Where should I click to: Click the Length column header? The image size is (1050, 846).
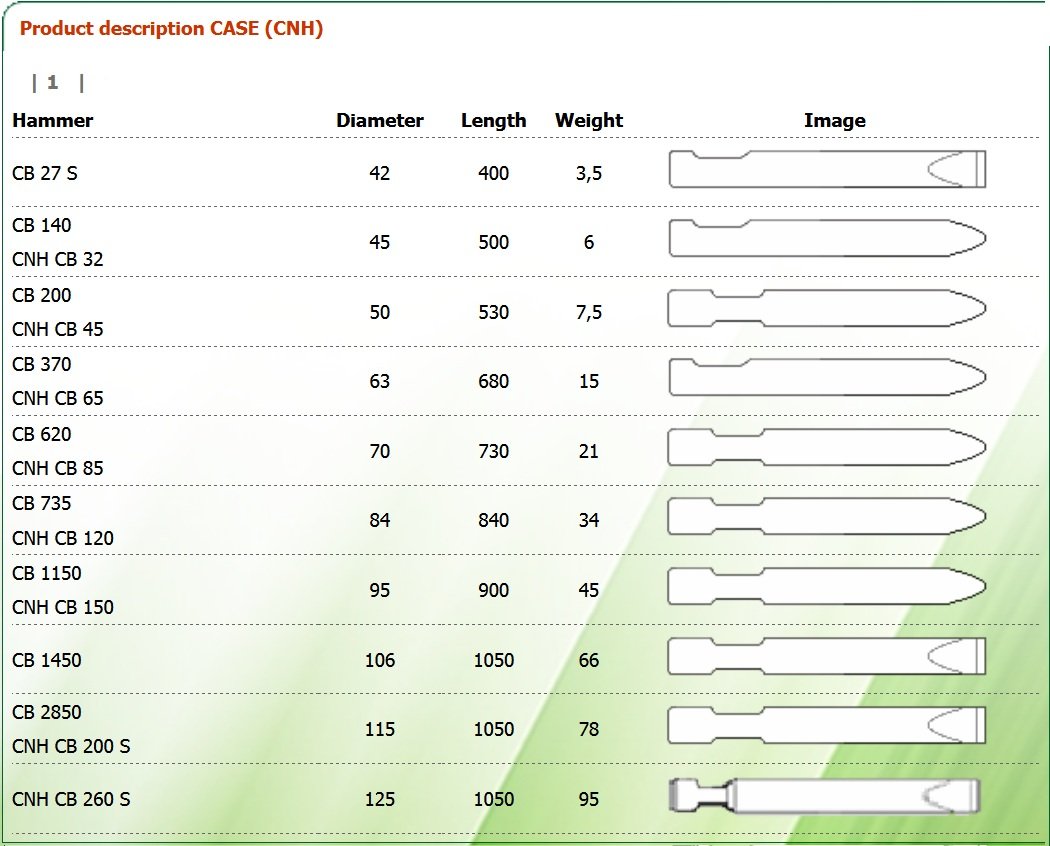click(494, 121)
